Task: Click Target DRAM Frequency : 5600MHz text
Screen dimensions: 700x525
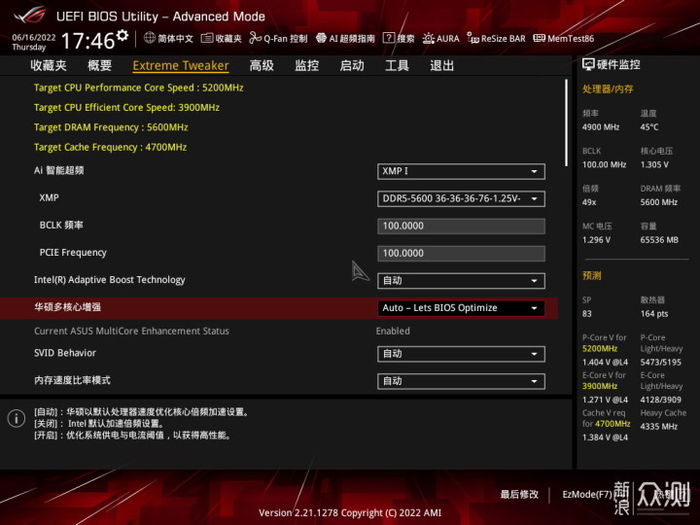Action: tap(111, 127)
